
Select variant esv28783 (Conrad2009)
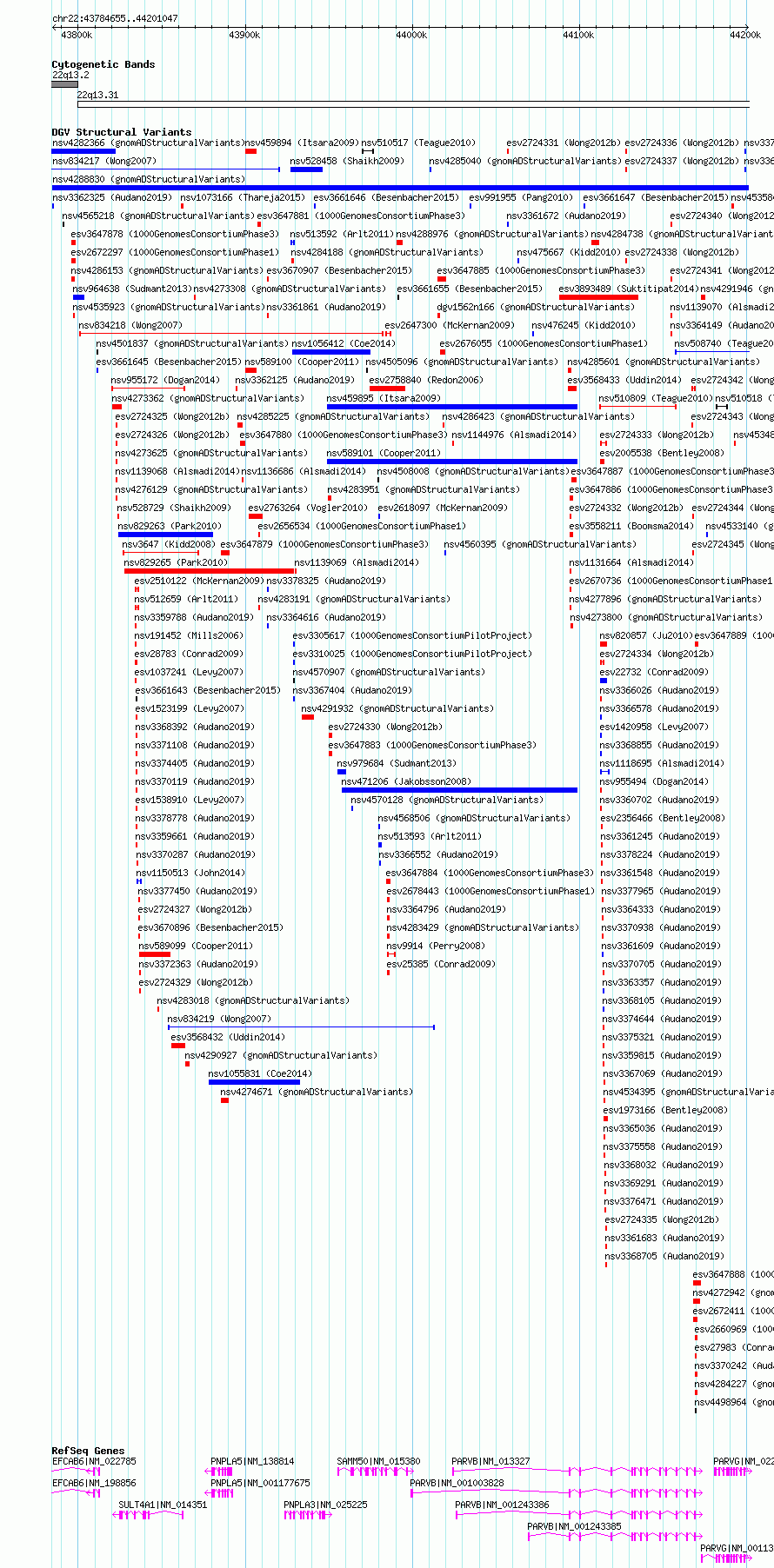(x=189, y=654)
